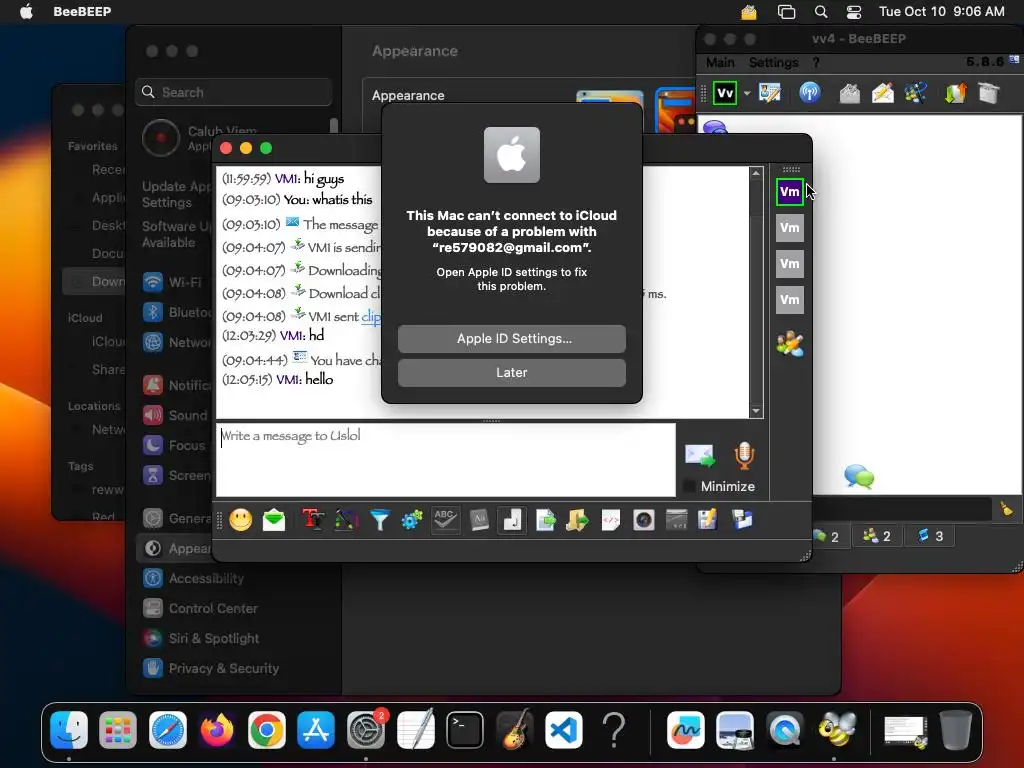Open the font color picker icon
Screen dimensions: 1024x768
coord(346,520)
